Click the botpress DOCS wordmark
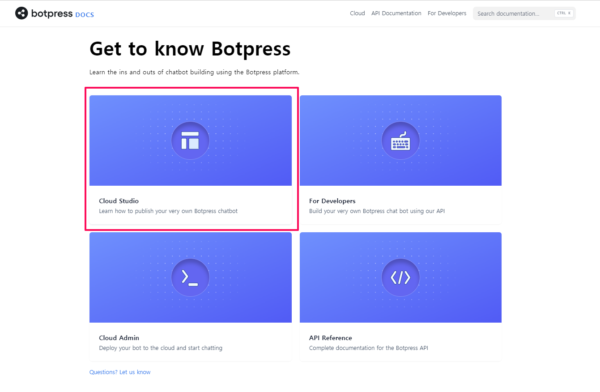 tap(62, 14)
